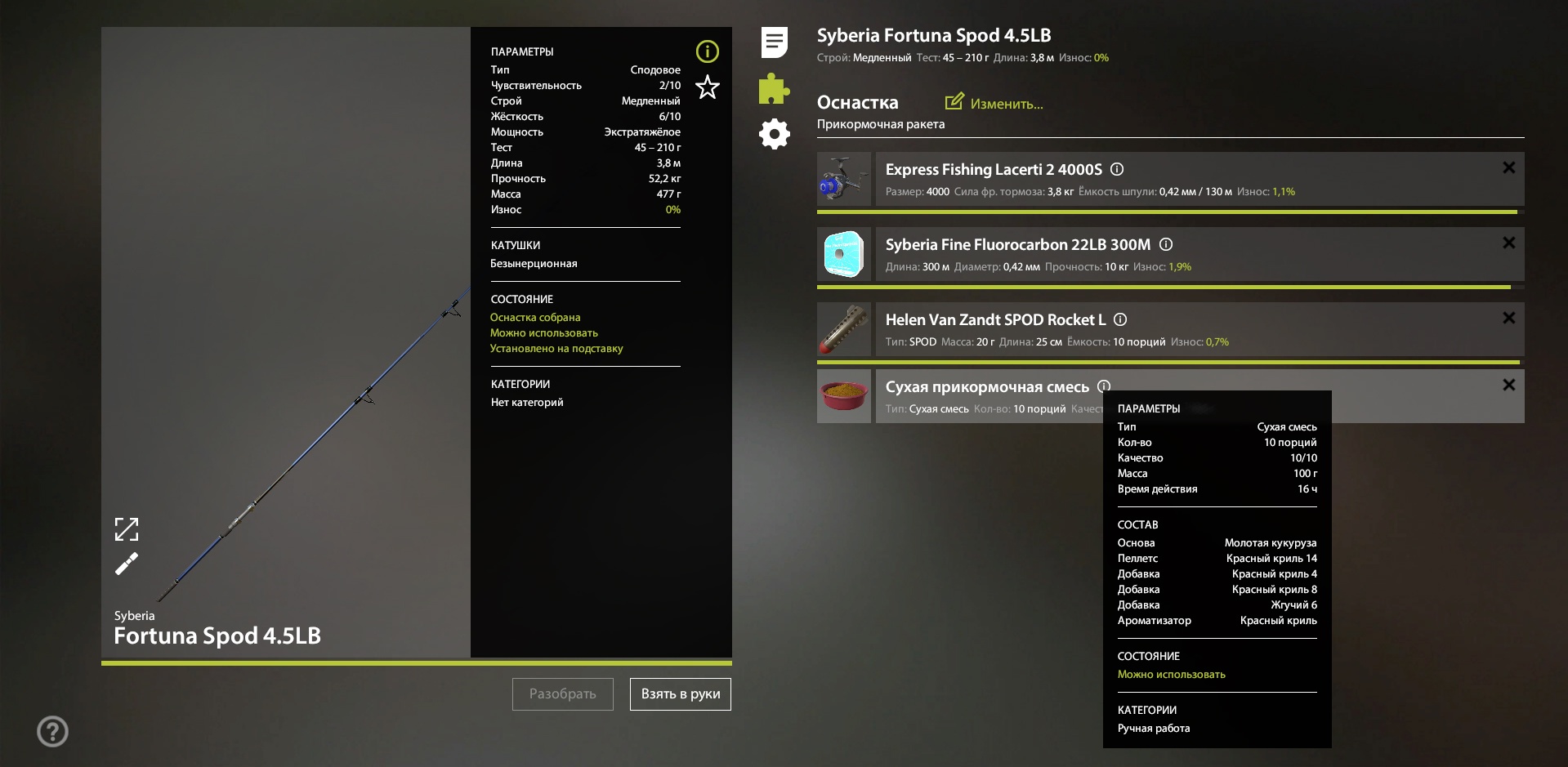Open the help question mark icon
This screenshot has width=1568, height=767.
click(53, 731)
